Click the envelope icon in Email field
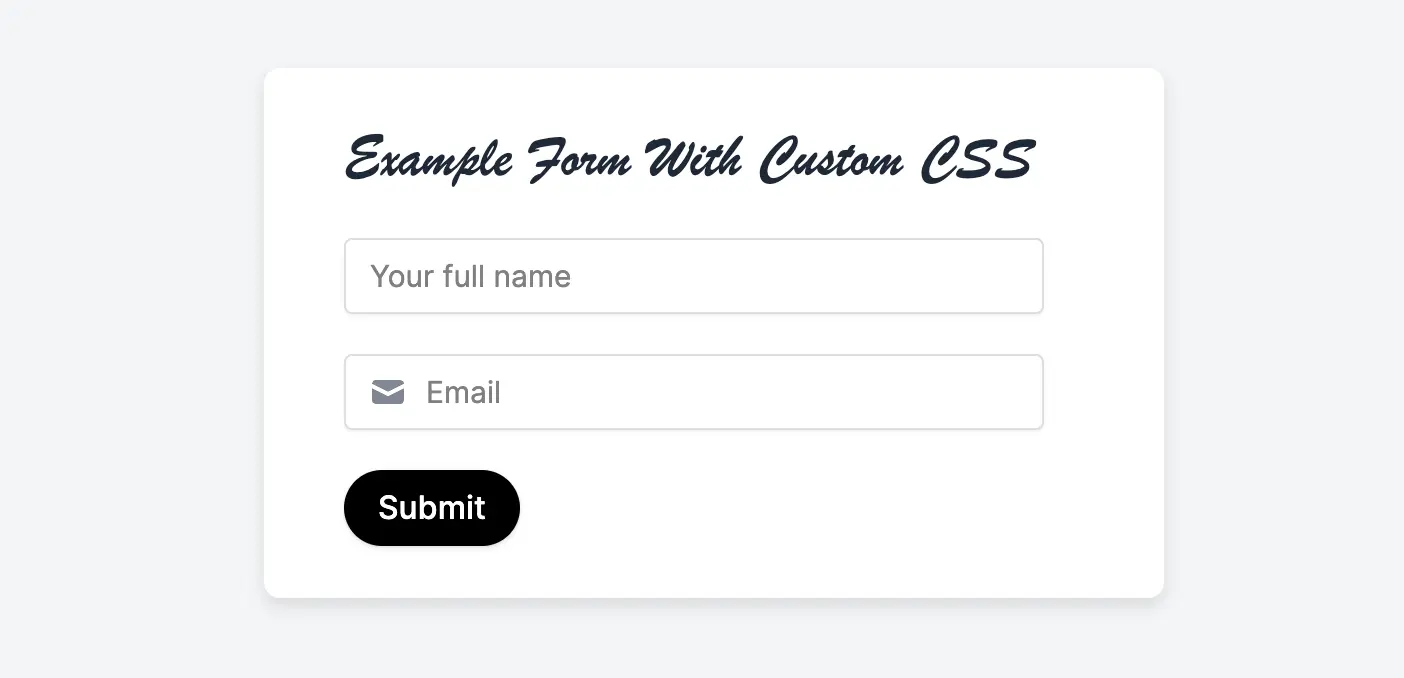Image resolution: width=1404 pixels, height=678 pixels. pos(388,392)
